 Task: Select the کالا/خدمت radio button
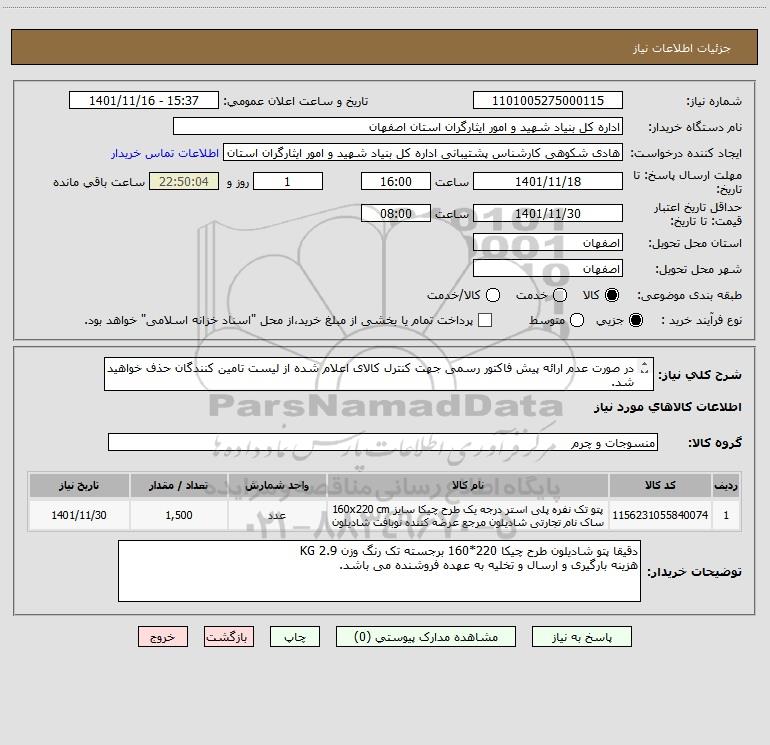point(493,295)
